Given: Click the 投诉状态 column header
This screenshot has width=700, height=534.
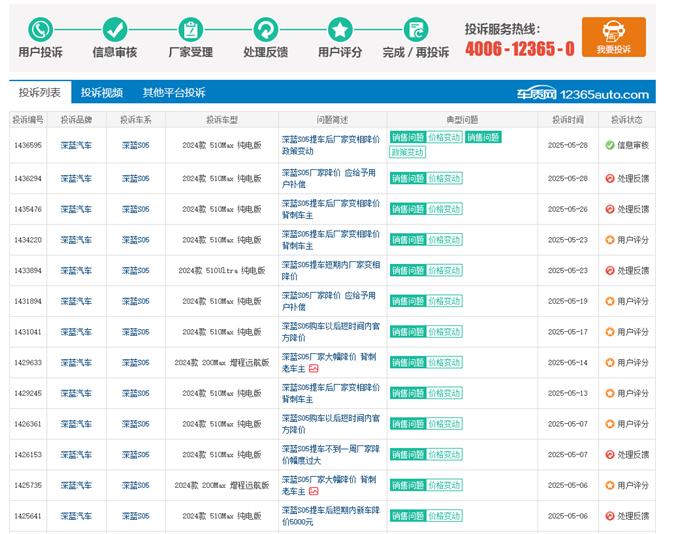Looking at the screenshot, I should pyautogui.click(x=627, y=120).
